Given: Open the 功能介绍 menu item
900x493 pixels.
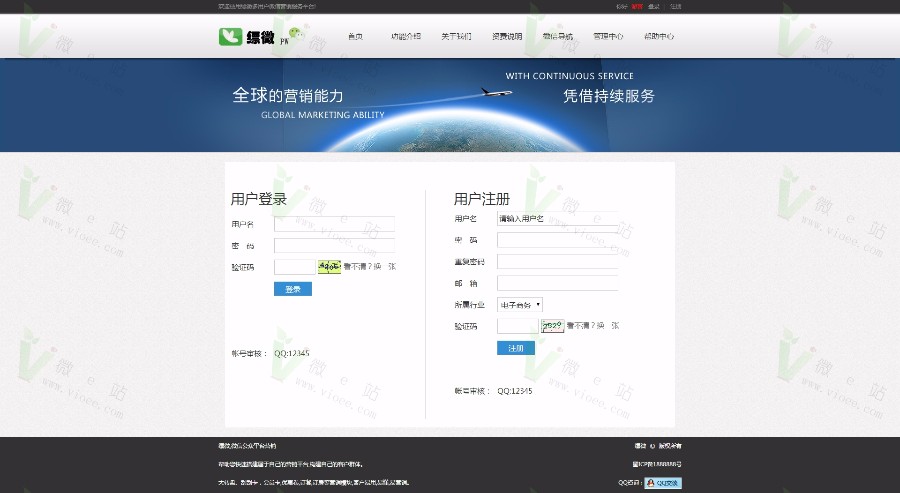Looking at the screenshot, I should pos(406,36).
